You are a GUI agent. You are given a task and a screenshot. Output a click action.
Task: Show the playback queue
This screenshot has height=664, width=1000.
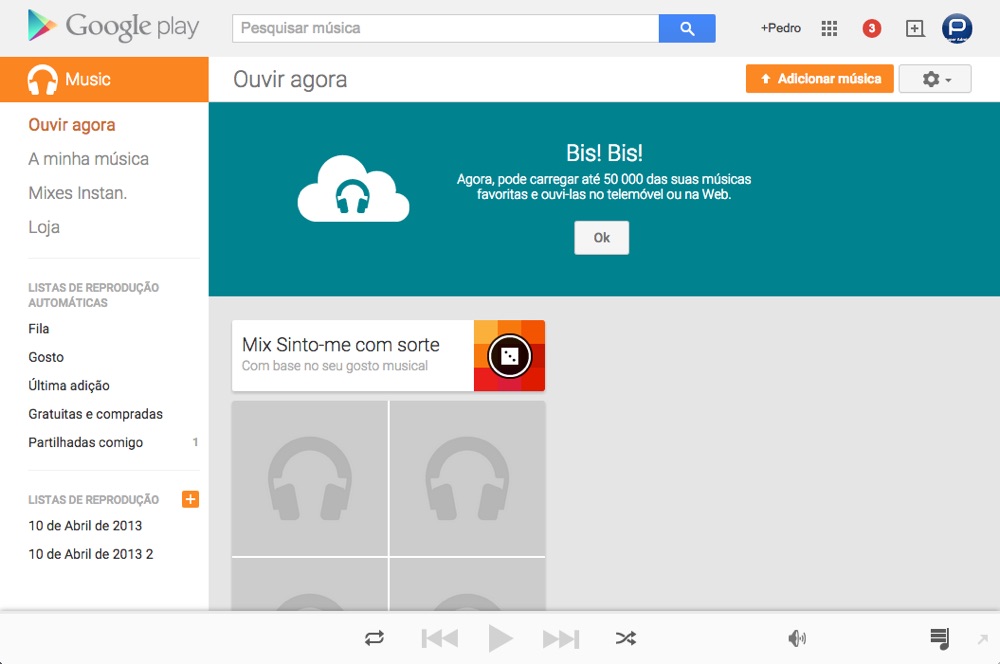click(939, 638)
